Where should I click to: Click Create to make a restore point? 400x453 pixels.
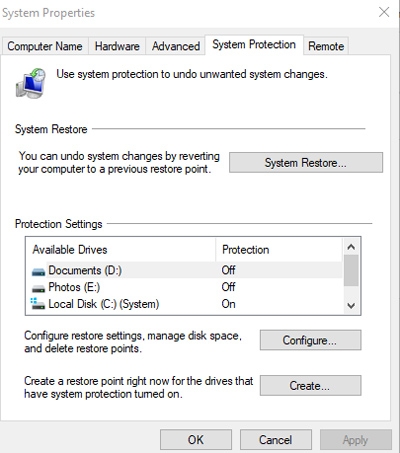click(x=310, y=386)
